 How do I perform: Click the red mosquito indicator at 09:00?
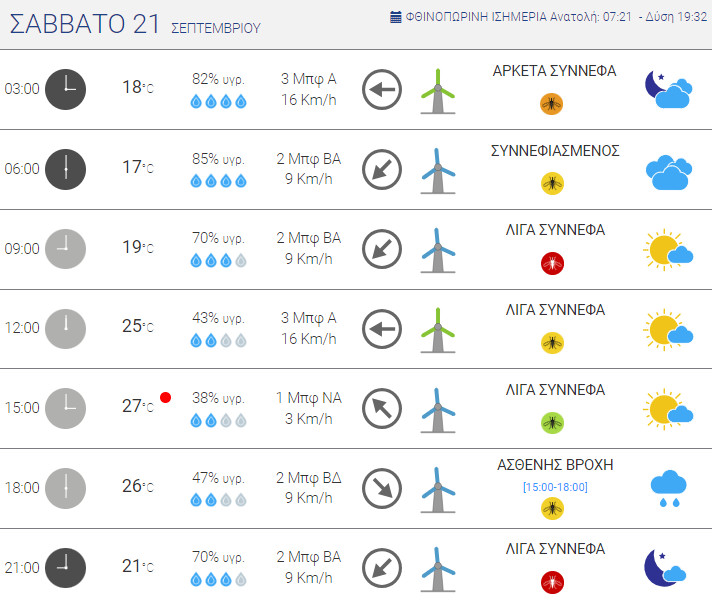(x=552, y=263)
